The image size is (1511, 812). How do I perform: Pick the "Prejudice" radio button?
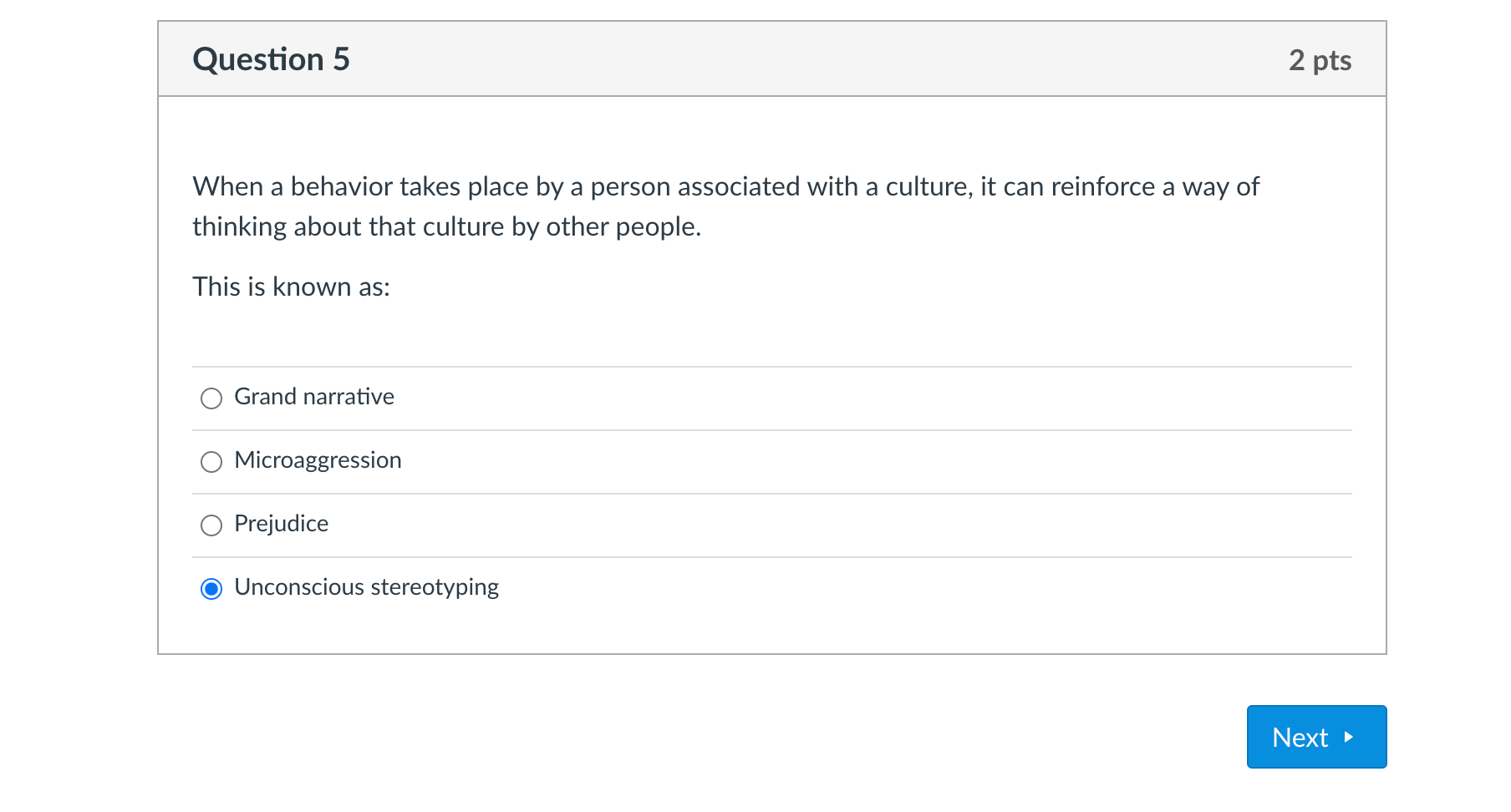click(211, 525)
